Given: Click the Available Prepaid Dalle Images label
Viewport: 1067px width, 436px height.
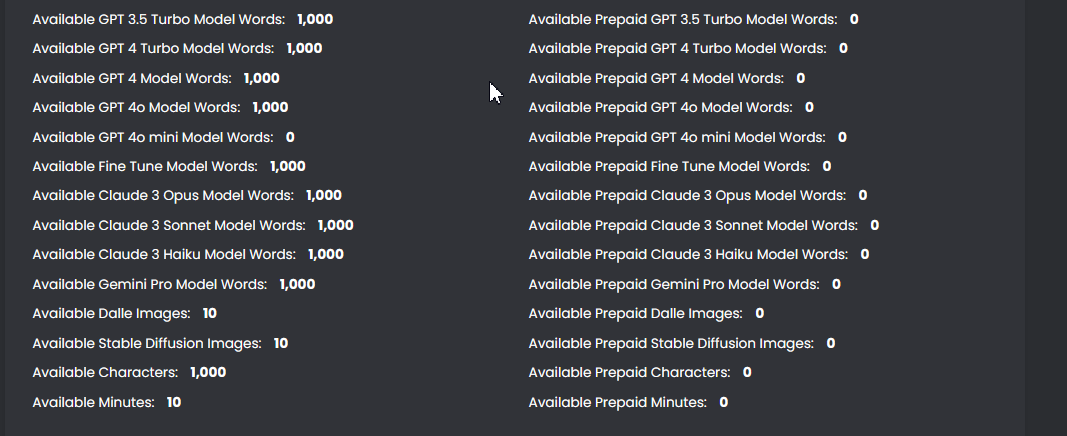Looking at the screenshot, I should pyautogui.click(x=635, y=314).
